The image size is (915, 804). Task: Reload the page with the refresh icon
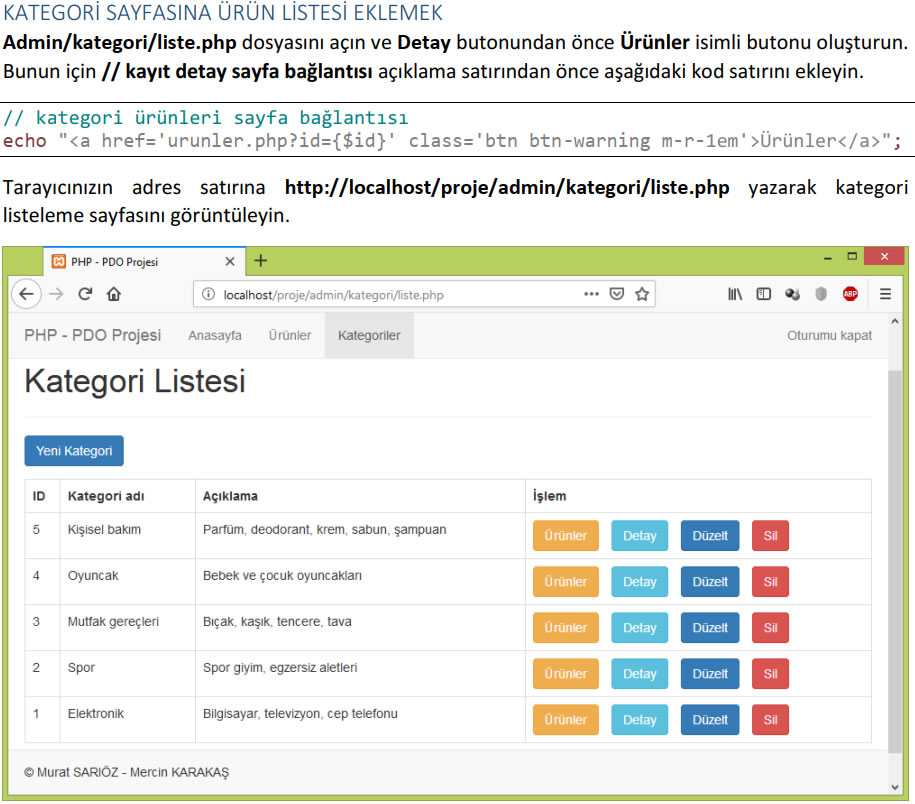pos(85,294)
